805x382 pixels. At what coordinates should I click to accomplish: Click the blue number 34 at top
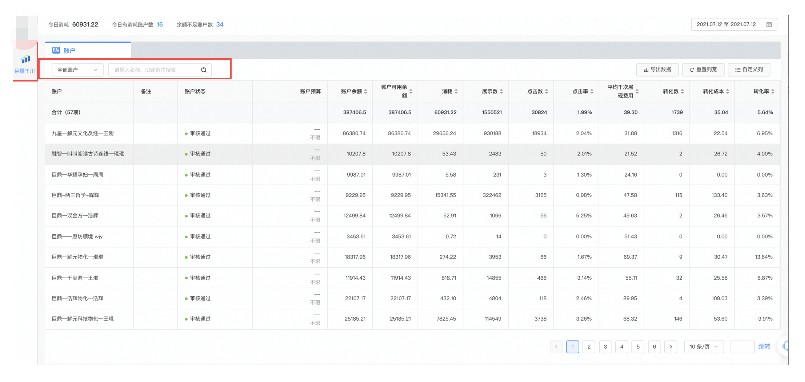pyautogui.click(x=220, y=24)
